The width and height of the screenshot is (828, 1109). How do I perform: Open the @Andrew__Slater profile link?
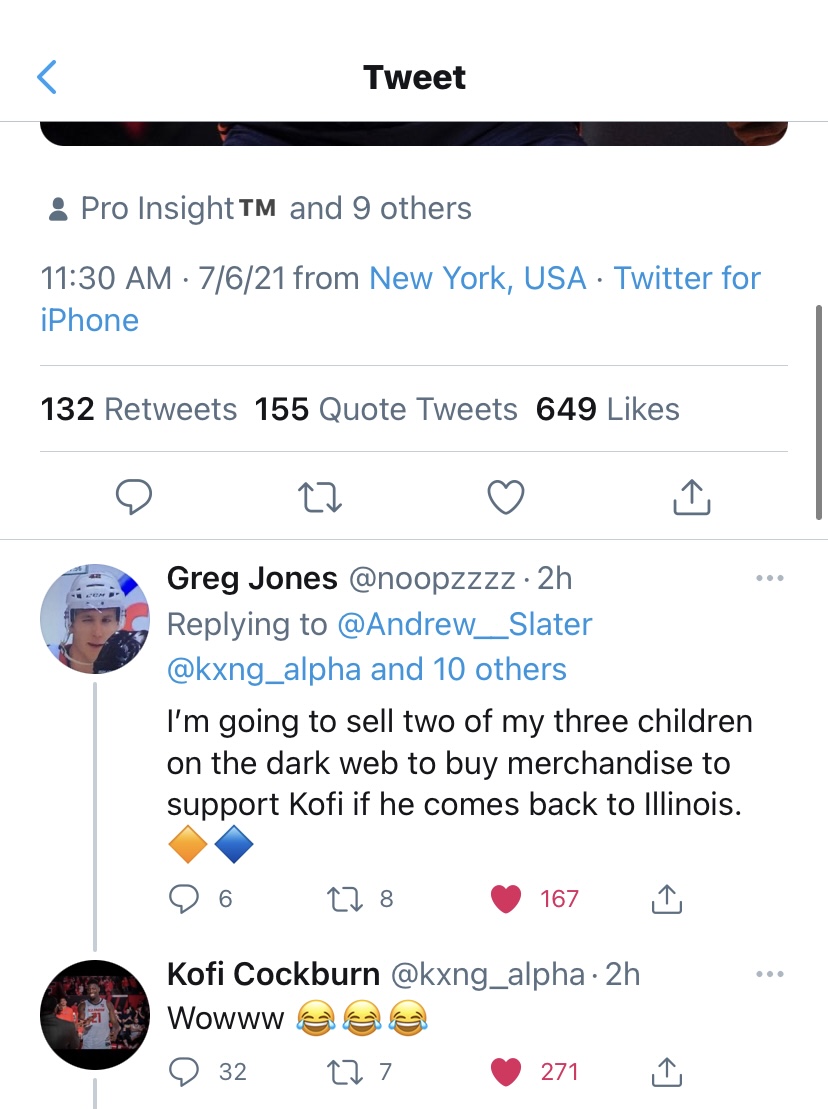[465, 624]
